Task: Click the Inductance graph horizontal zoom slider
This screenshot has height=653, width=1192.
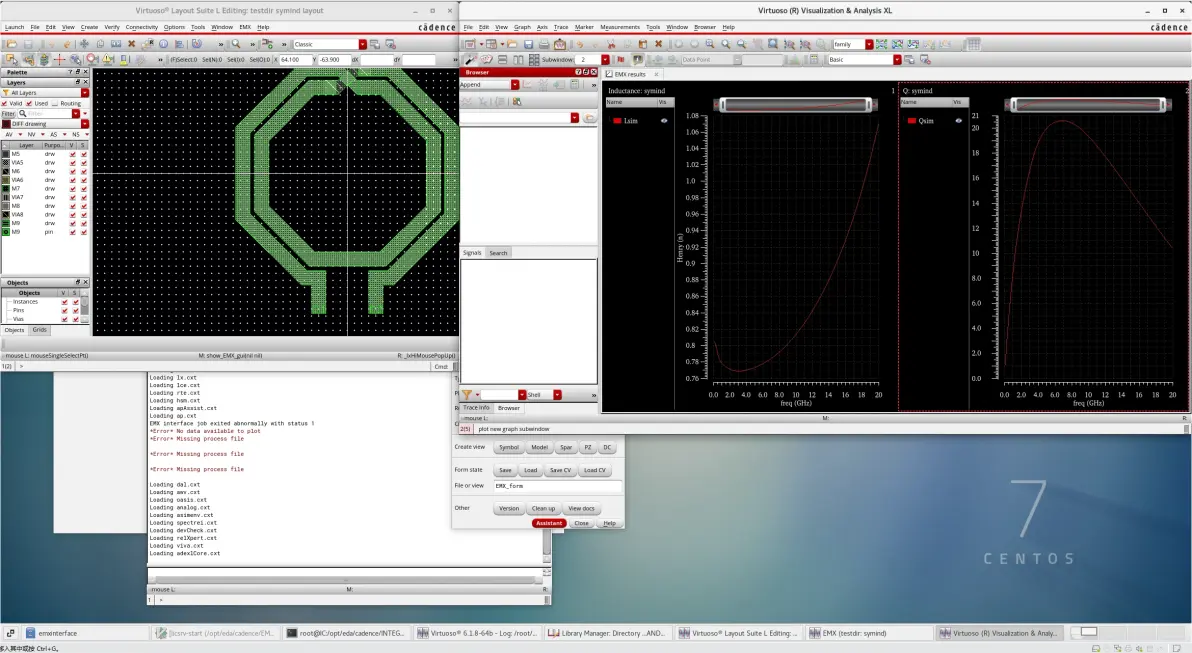Action: click(x=795, y=105)
